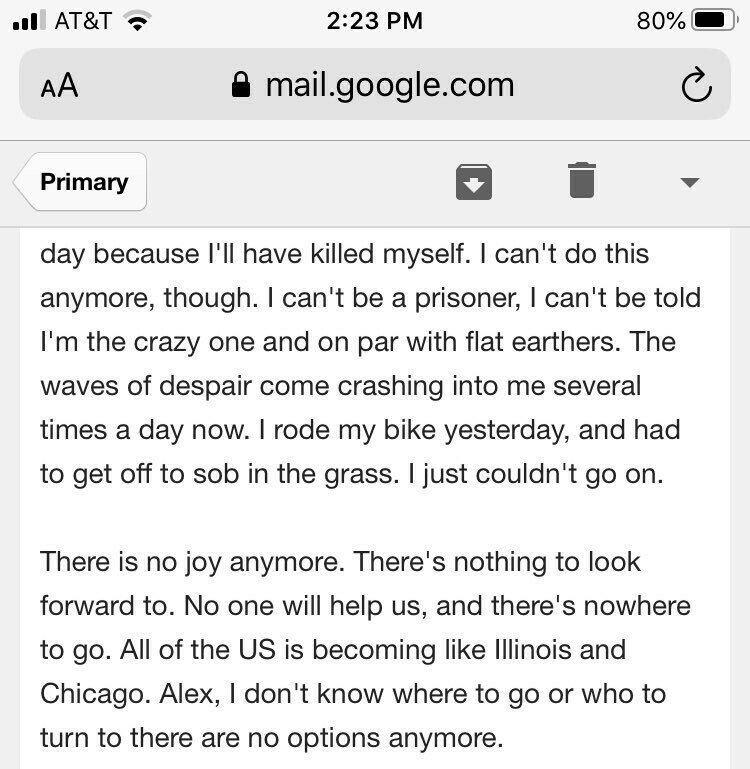Tap the AT&T carrier label
This screenshot has height=769, width=750.
tap(83, 21)
